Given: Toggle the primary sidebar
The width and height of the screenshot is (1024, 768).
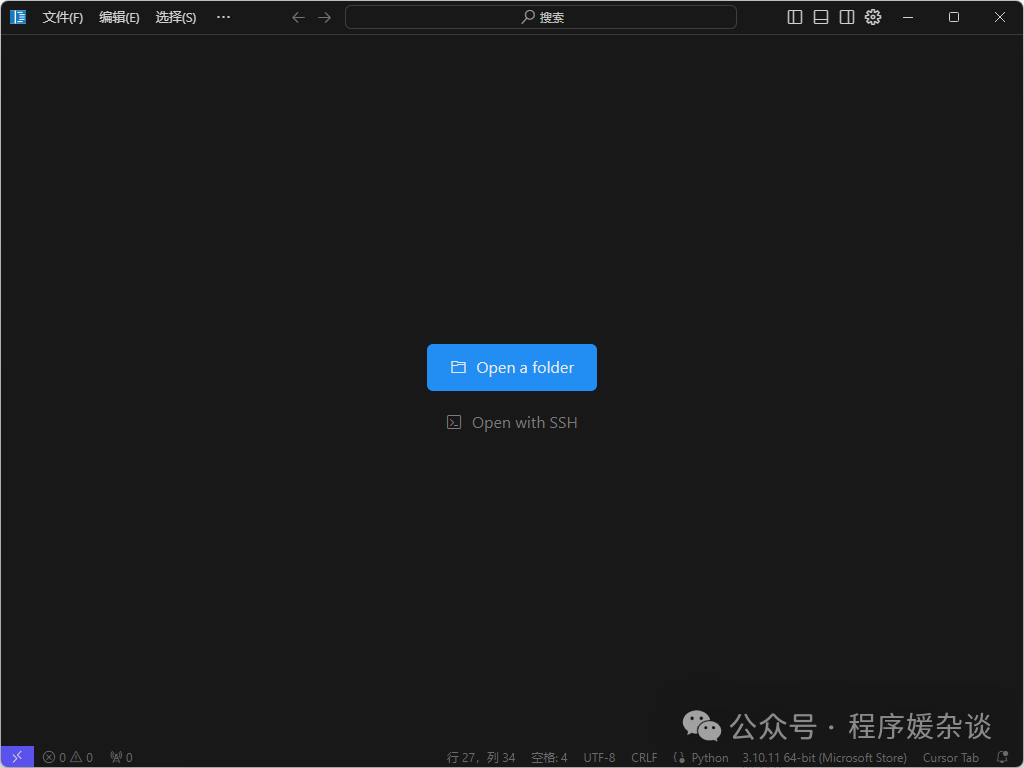Looking at the screenshot, I should point(794,17).
